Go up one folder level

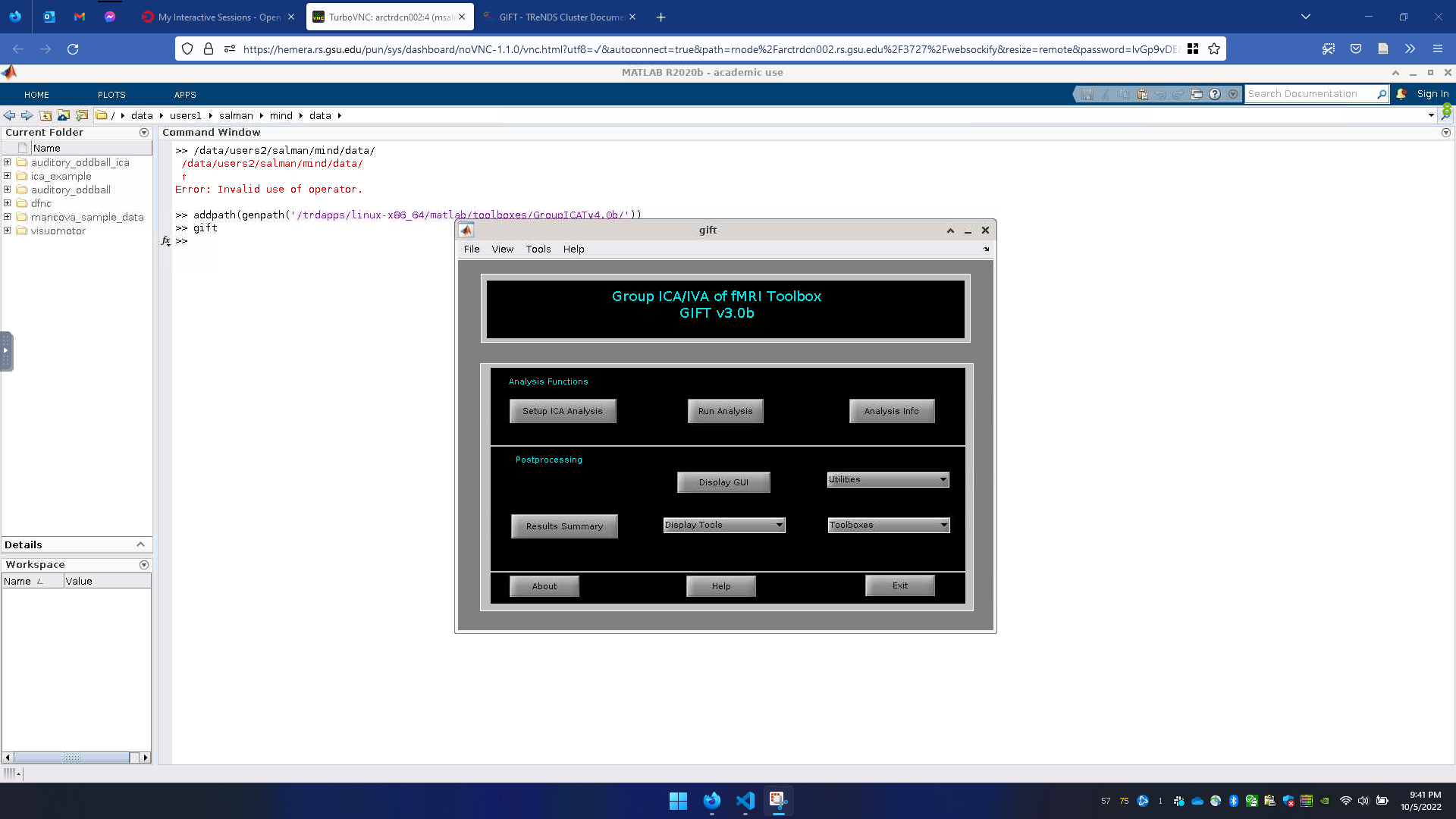pyautogui.click(x=45, y=115)
